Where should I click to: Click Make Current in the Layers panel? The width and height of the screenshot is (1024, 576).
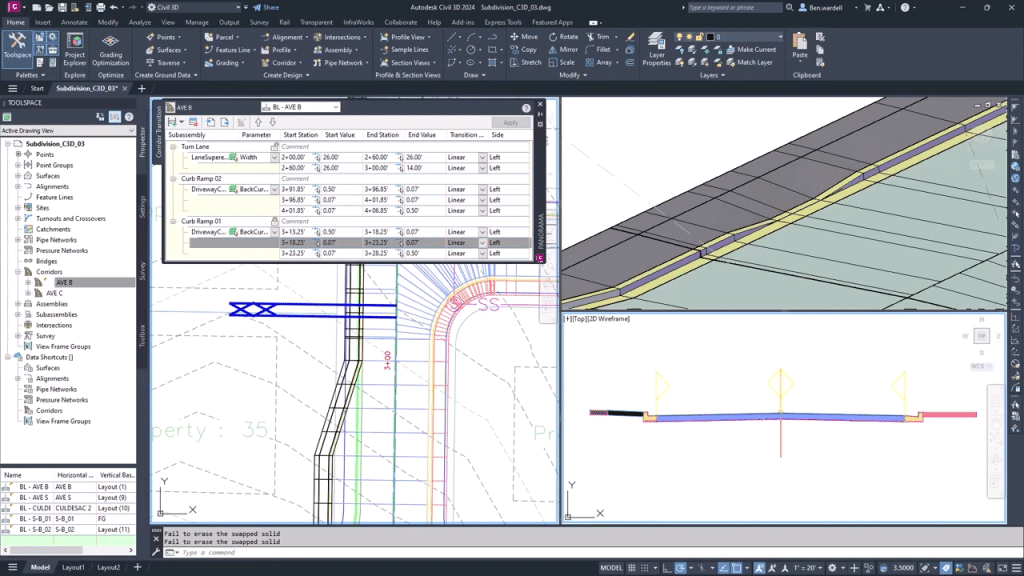point(752,50)
